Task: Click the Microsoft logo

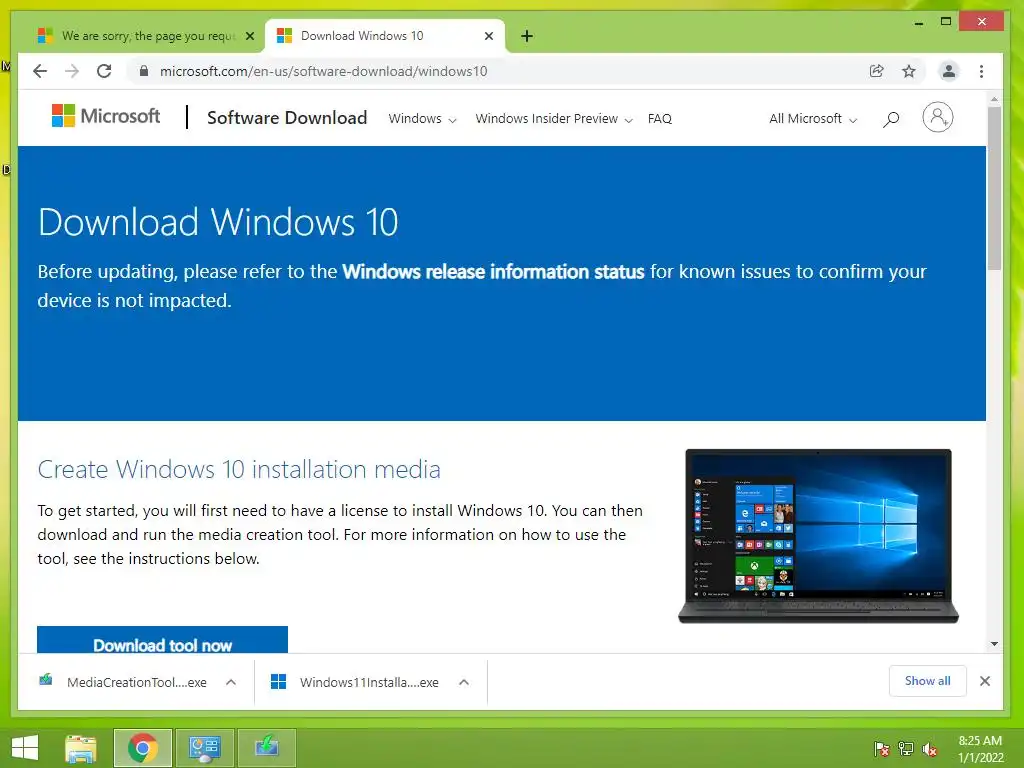Action: 106,116
